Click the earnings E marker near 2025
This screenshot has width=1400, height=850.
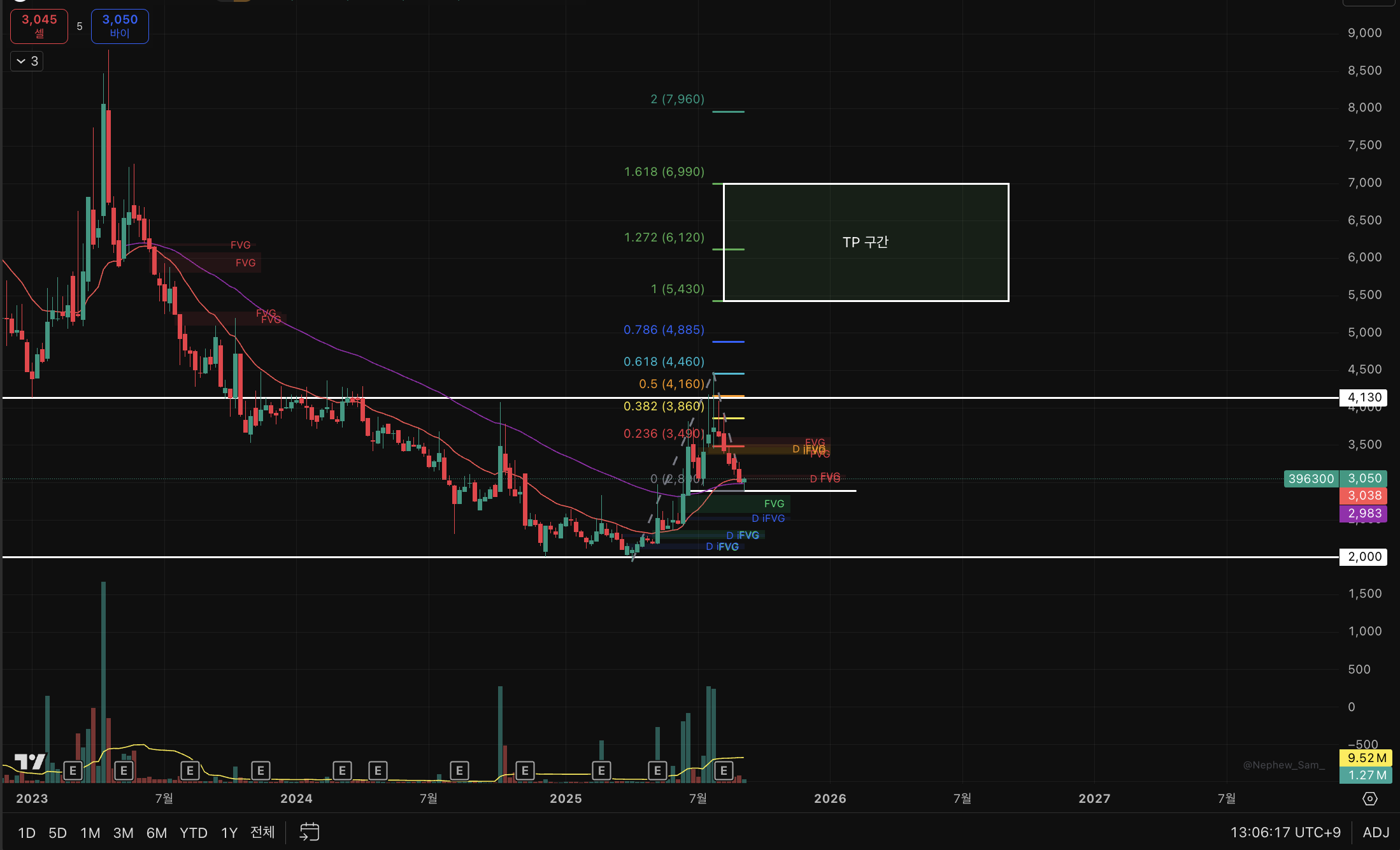(601, 771)
